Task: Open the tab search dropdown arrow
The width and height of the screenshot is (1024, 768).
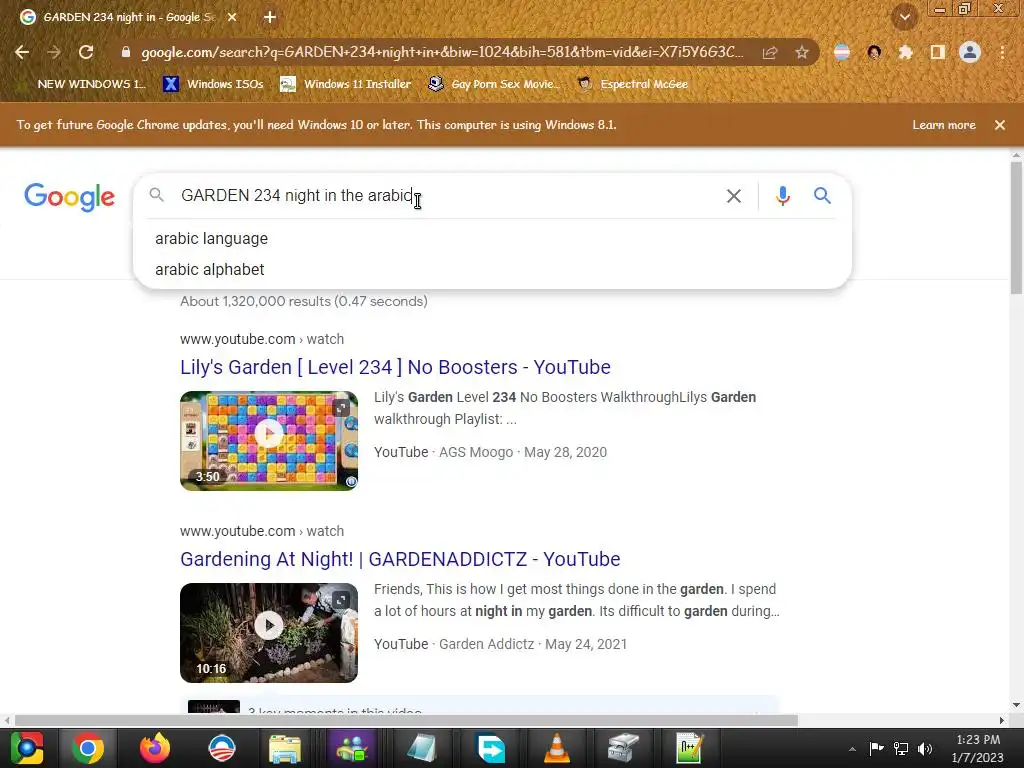Action: click(x=905, y=18)
